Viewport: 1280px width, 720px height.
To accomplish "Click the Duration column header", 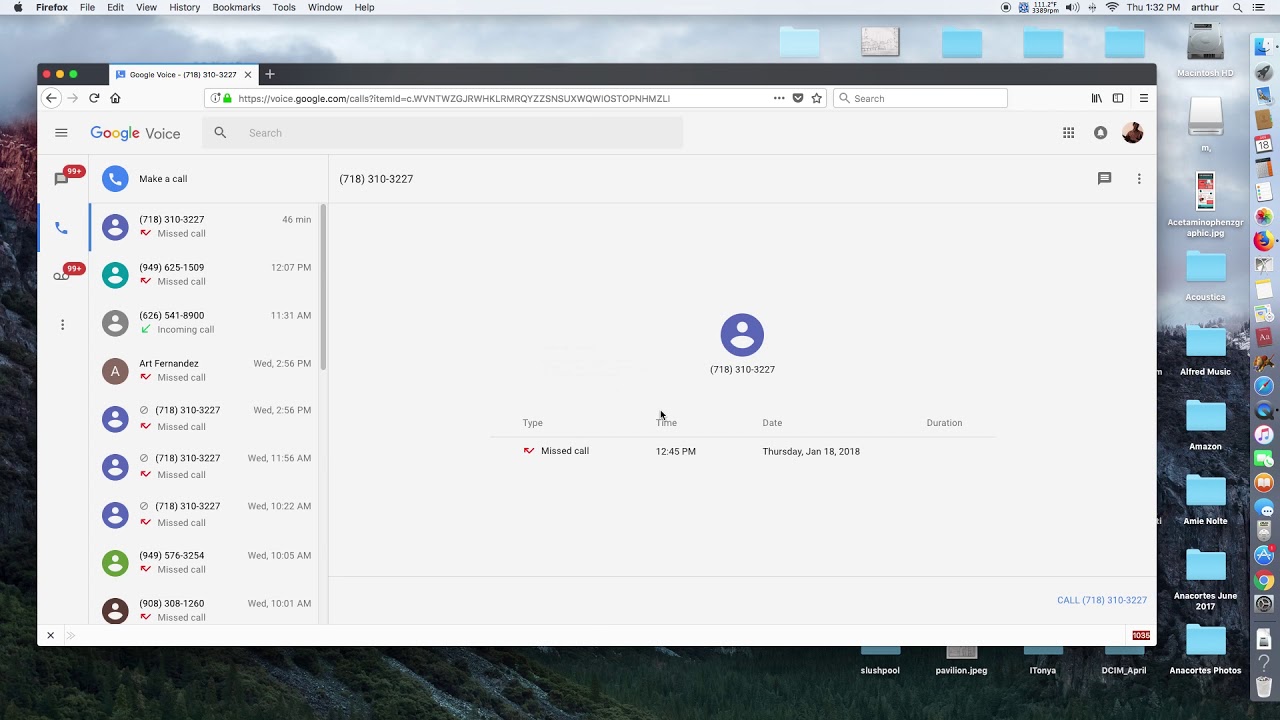I will (x=944, y=423).
